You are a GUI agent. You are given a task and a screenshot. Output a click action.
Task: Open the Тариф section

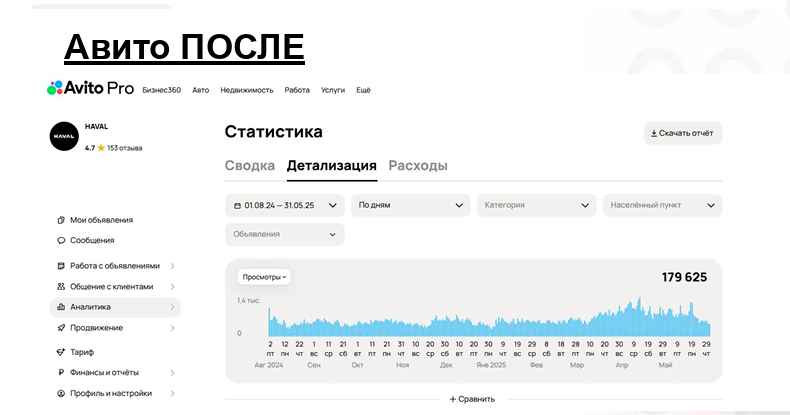tap(82, 352)
